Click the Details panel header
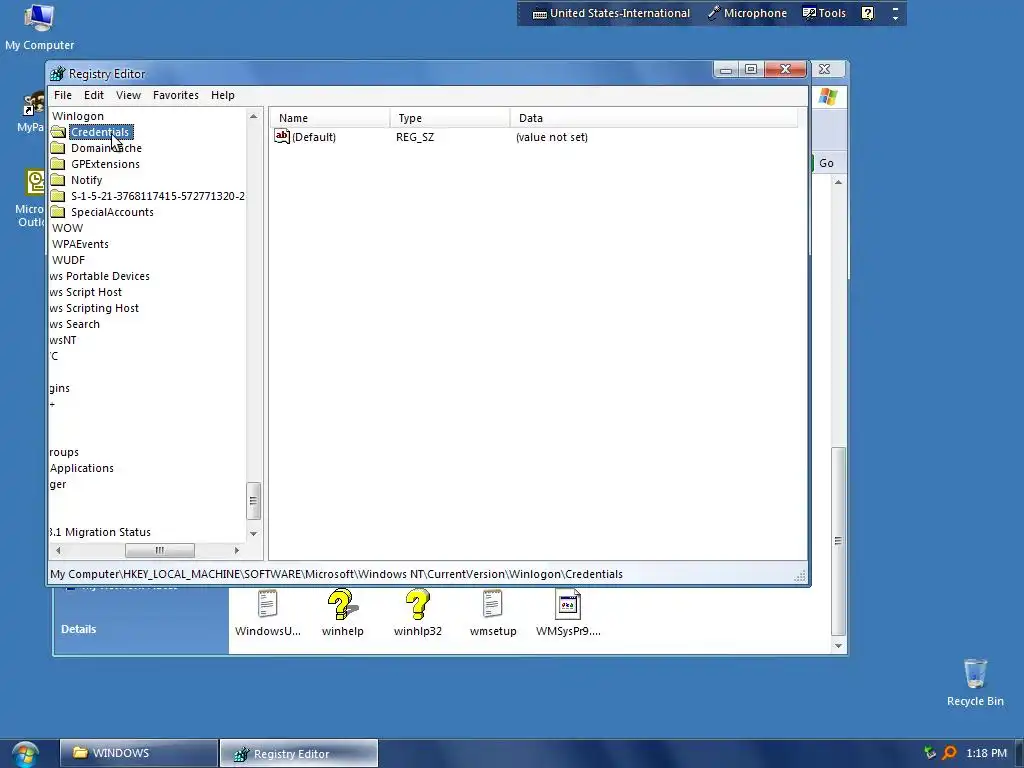 (x=78, y=629)
